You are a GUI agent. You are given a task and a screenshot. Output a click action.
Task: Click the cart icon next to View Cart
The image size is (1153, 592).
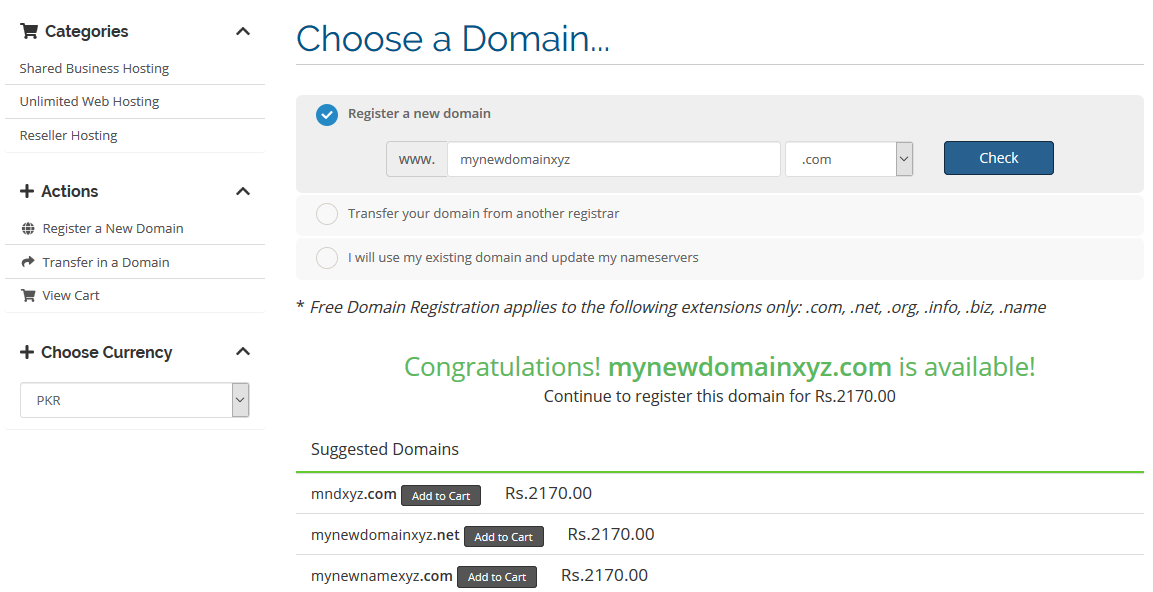28,296
